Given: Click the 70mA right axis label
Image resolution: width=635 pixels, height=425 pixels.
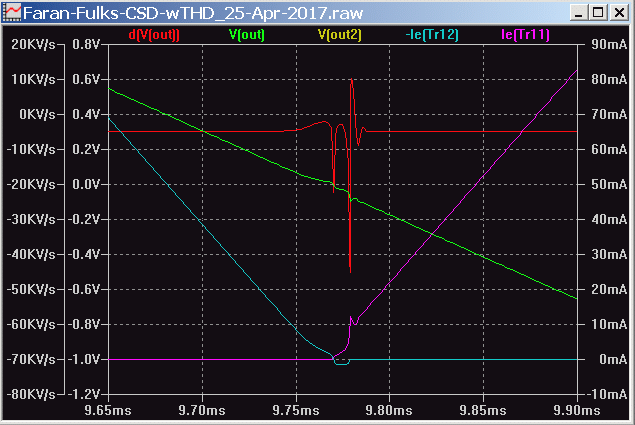Looking at the screenshot, I should [x=609, y=114].
